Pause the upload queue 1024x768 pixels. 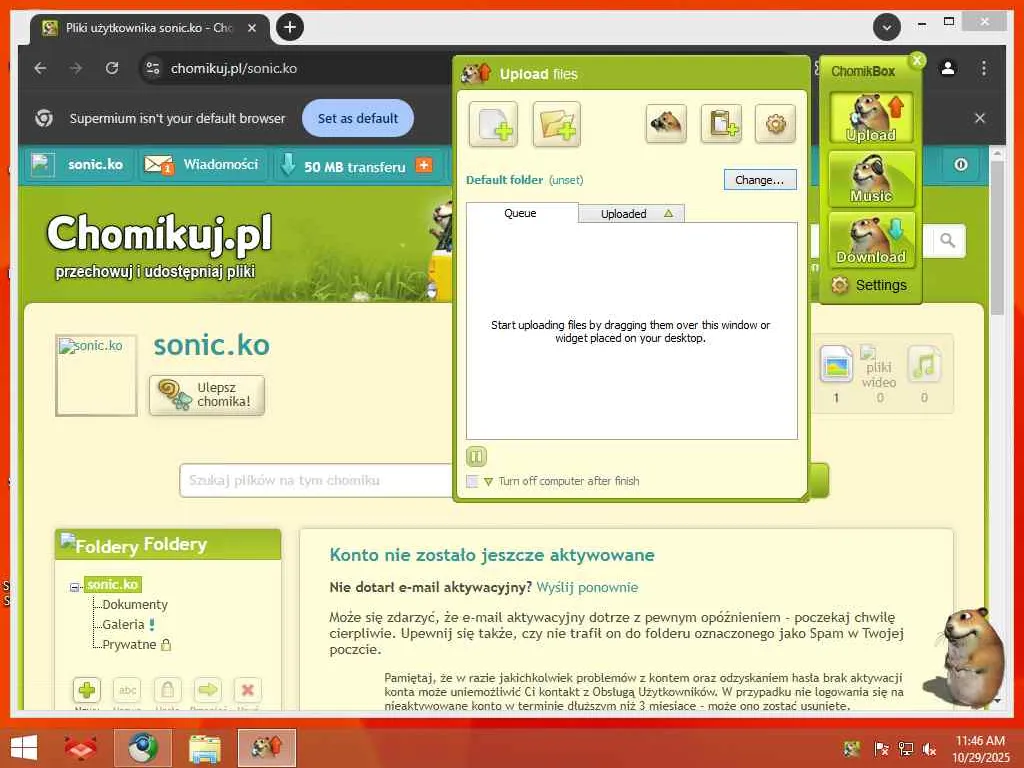(x=476, y=456)
